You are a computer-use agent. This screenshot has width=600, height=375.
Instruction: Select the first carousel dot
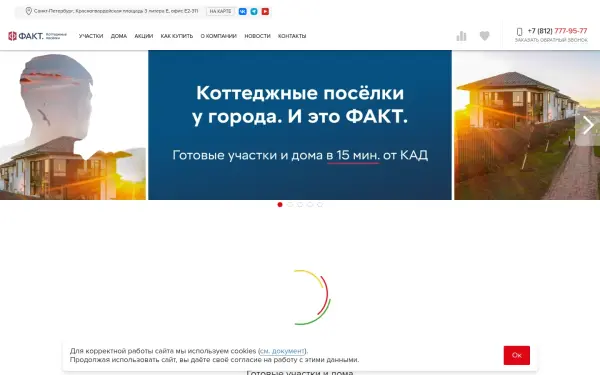point(280,205)
